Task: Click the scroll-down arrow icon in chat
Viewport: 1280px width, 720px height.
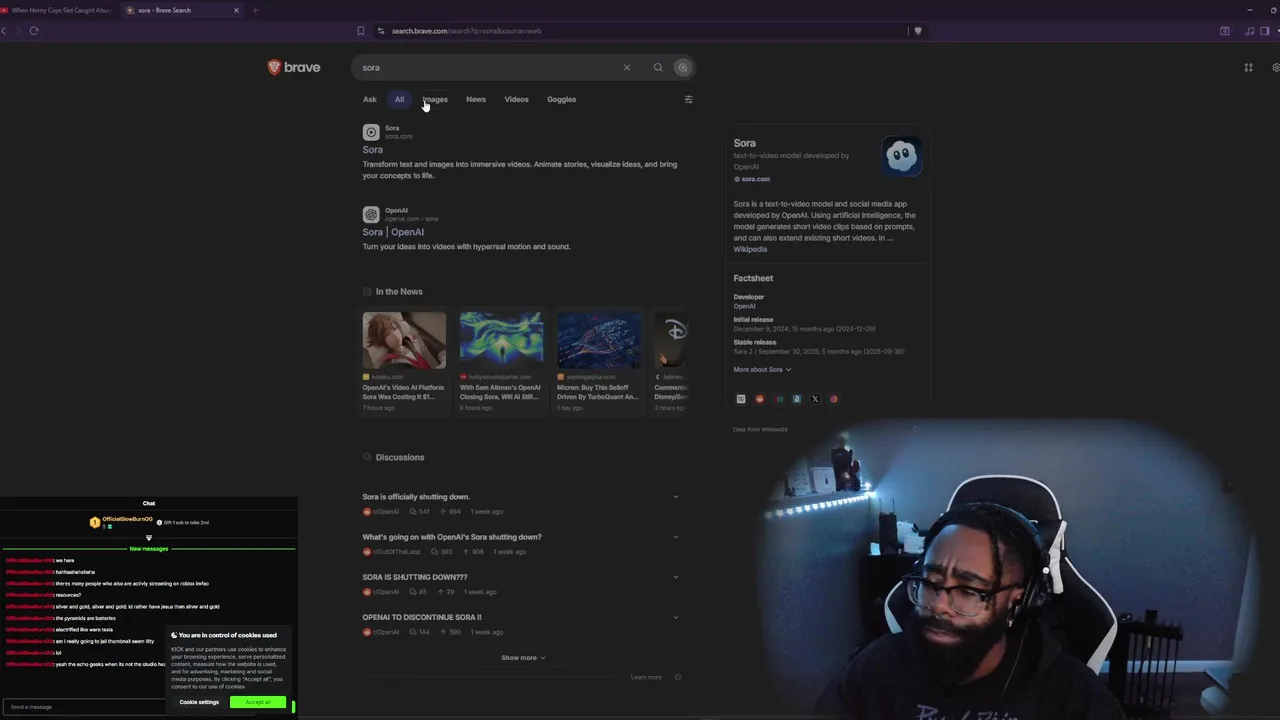Action: tap(149, 538)
